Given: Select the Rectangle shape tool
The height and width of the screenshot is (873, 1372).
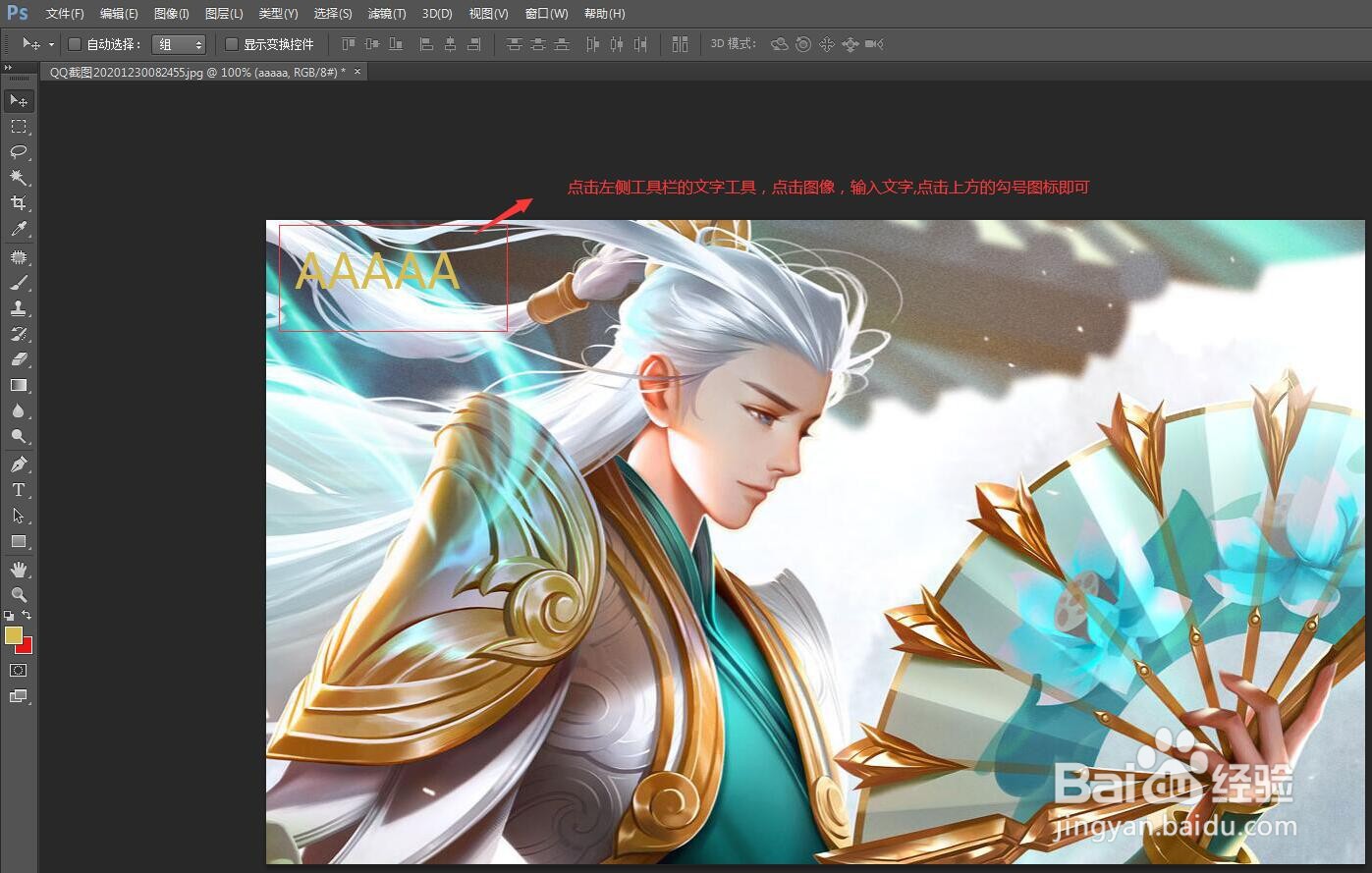Looking at the screenshot, I should (x=19, y=541).
